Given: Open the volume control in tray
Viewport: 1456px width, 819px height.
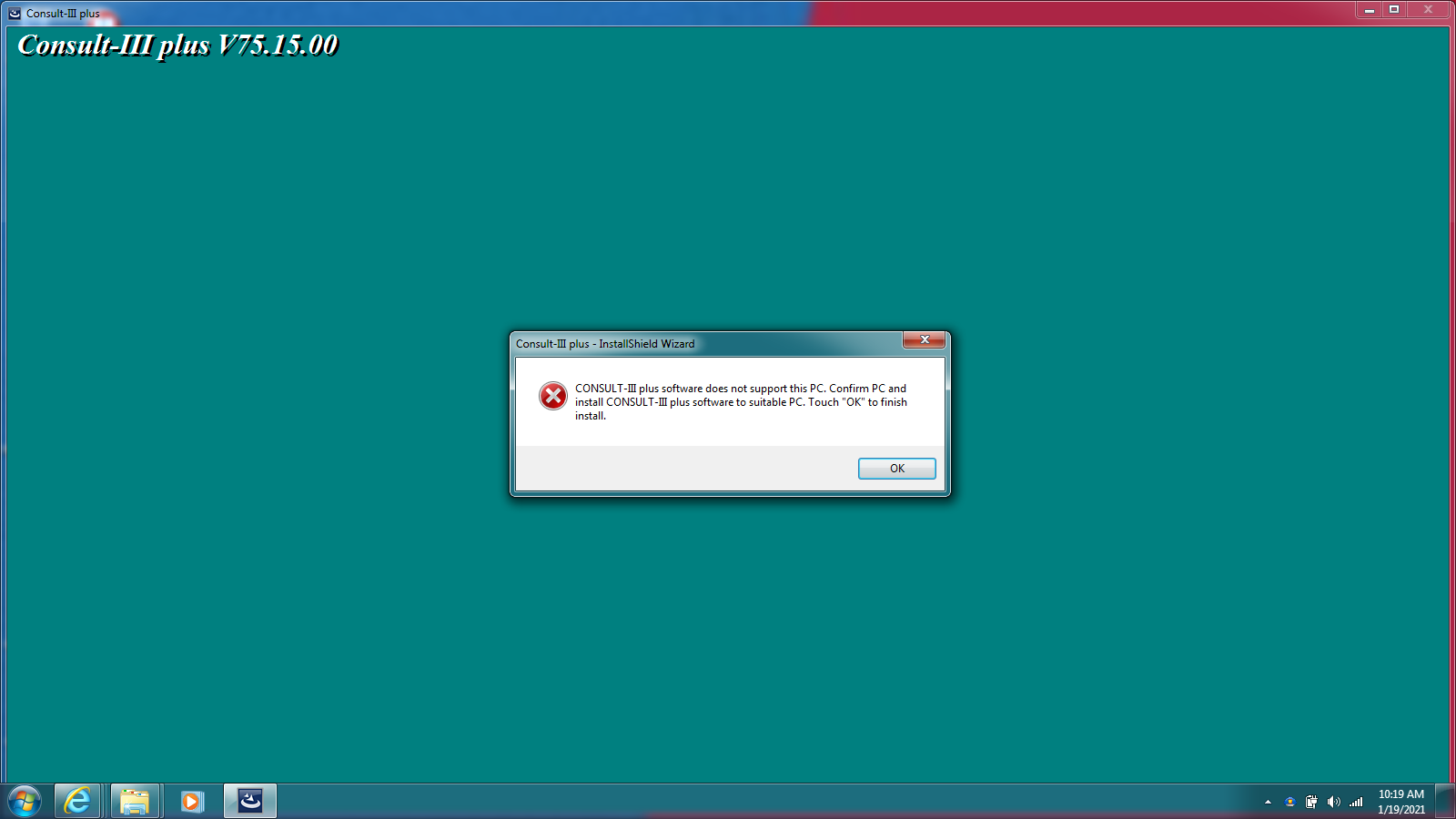Looking at the screenshot, I should pos(1333,802).
